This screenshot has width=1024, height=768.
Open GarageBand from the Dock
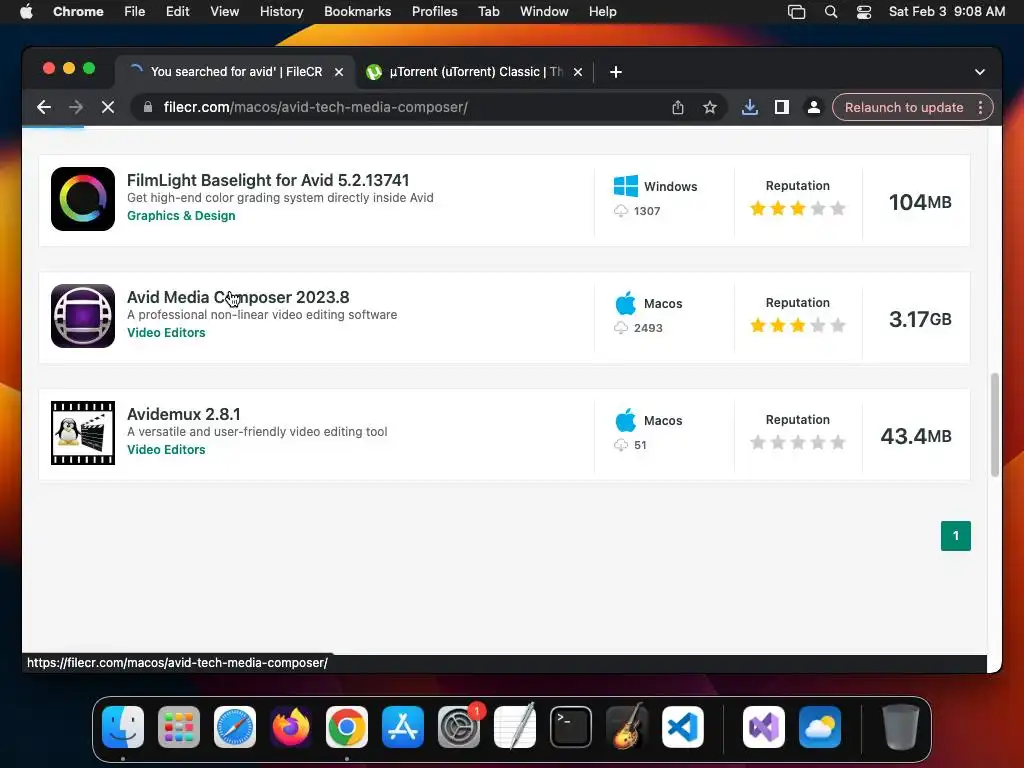(x=627, y=727)
